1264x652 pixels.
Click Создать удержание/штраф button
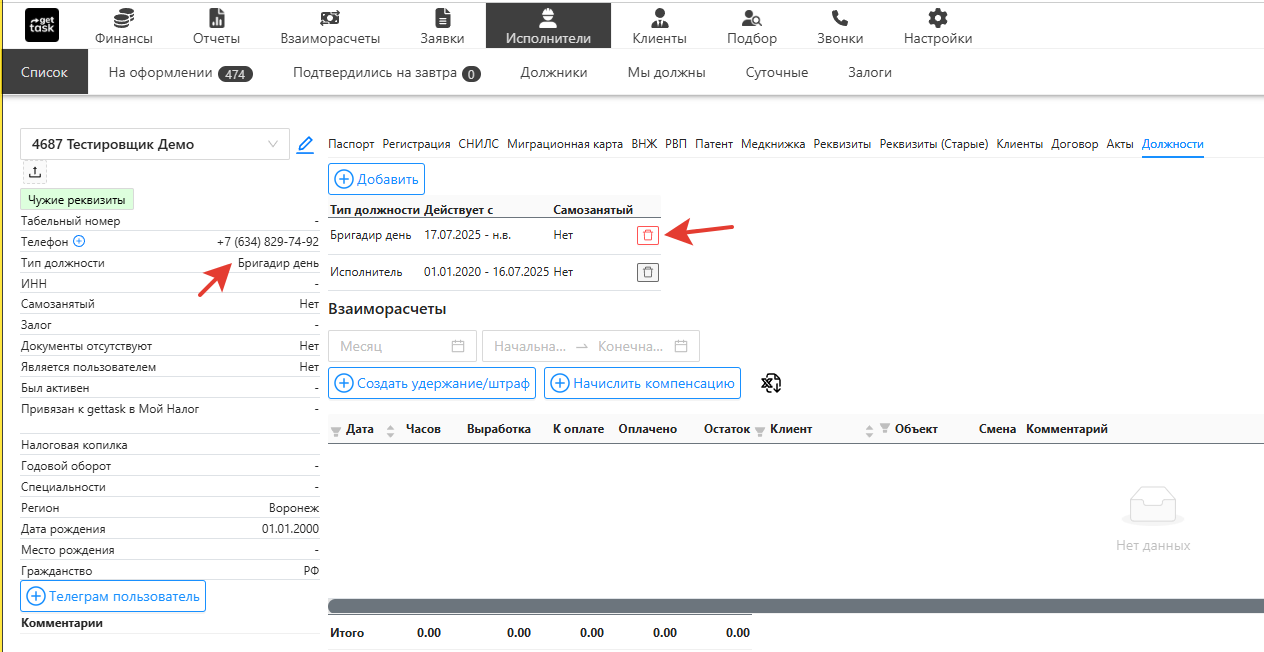tap(432, 383)
